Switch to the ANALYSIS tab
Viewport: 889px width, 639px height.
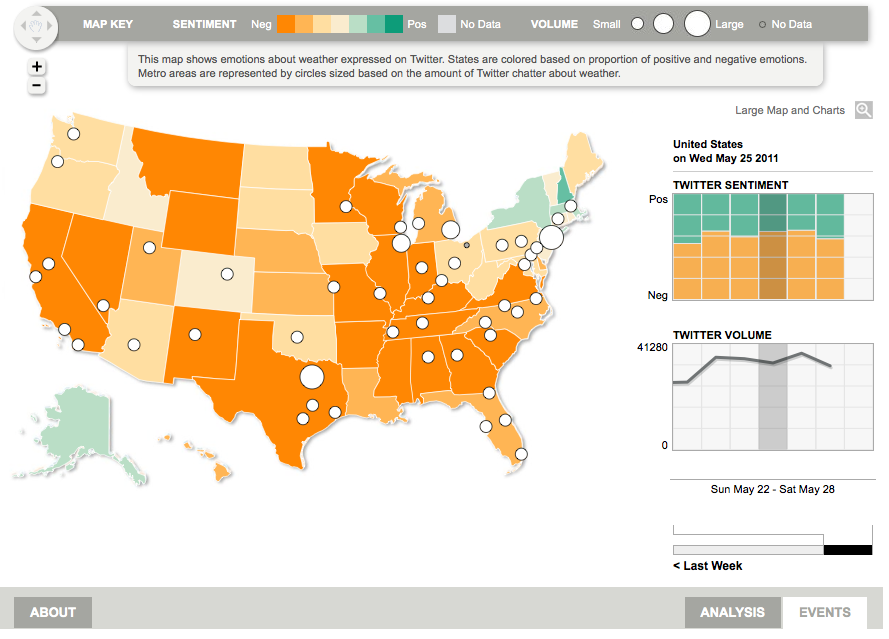[x=733, y=612]
